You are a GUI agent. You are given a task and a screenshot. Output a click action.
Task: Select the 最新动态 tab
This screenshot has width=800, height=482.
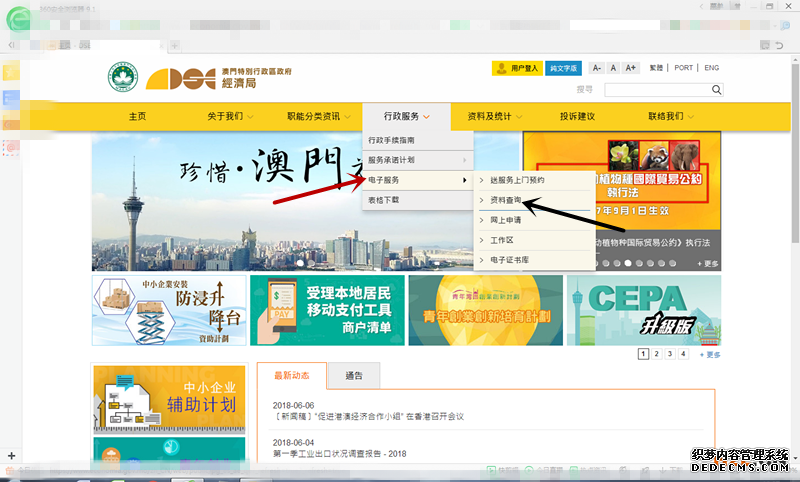click(x=292, y=375)
